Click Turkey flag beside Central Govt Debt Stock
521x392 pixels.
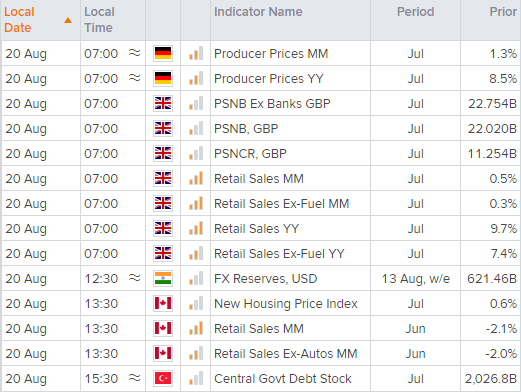pyautogui.click(x=163, y=378)
